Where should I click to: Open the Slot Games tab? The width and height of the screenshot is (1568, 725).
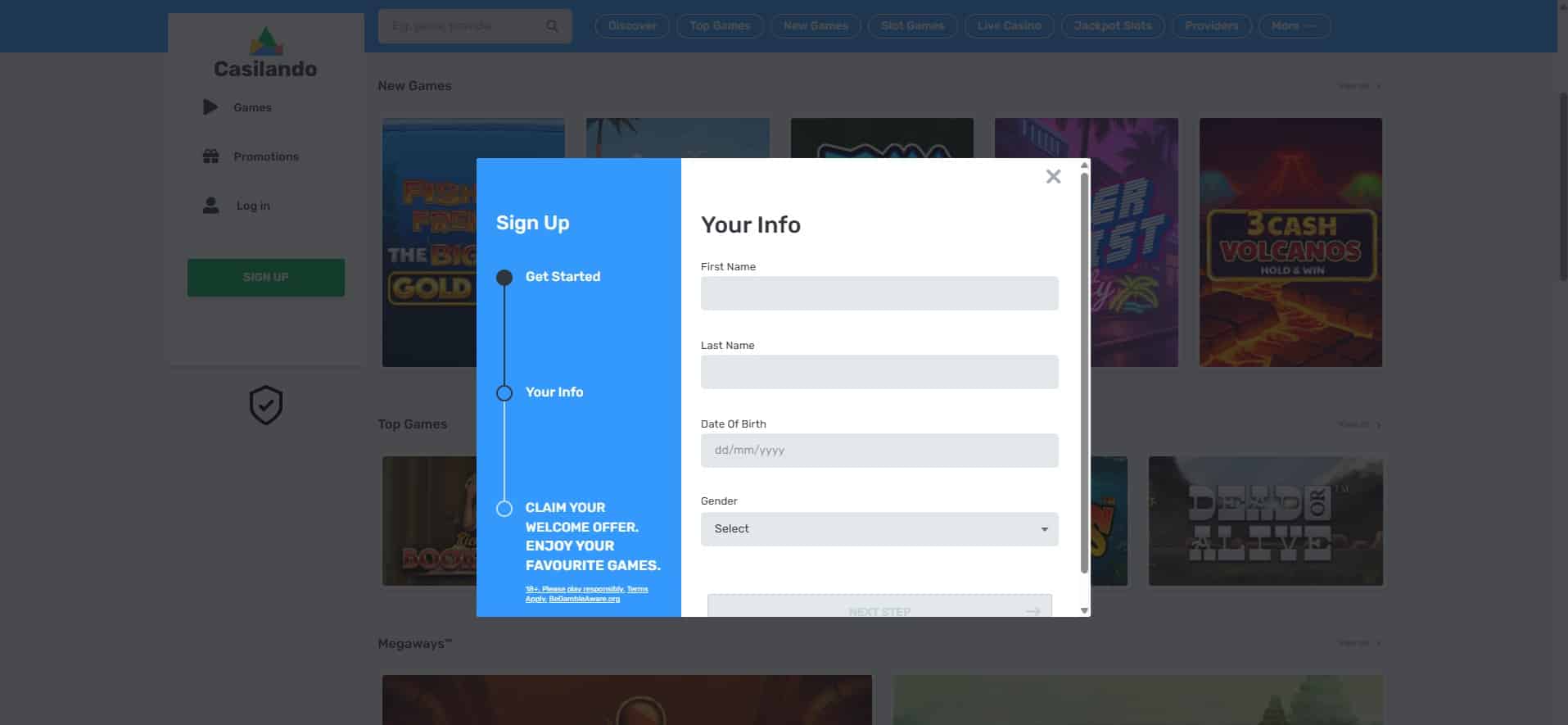click(x=913, y=26)
